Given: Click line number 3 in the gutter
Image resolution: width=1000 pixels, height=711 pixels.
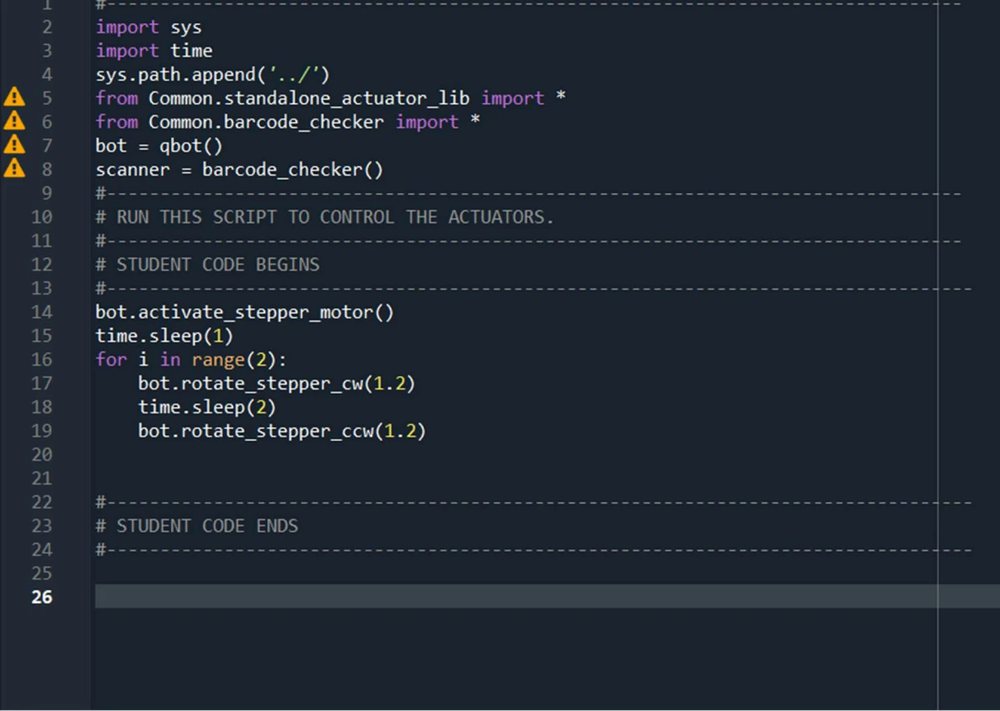Looking at the screenshot, I should coord(47,51).
